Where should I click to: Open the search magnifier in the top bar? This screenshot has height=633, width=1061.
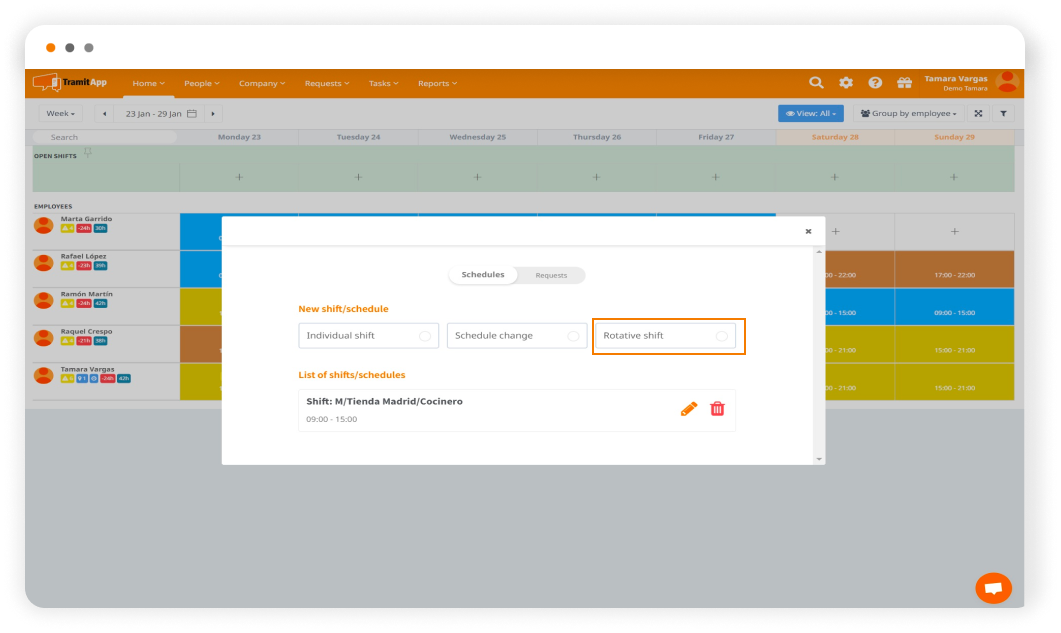[816, 83]
